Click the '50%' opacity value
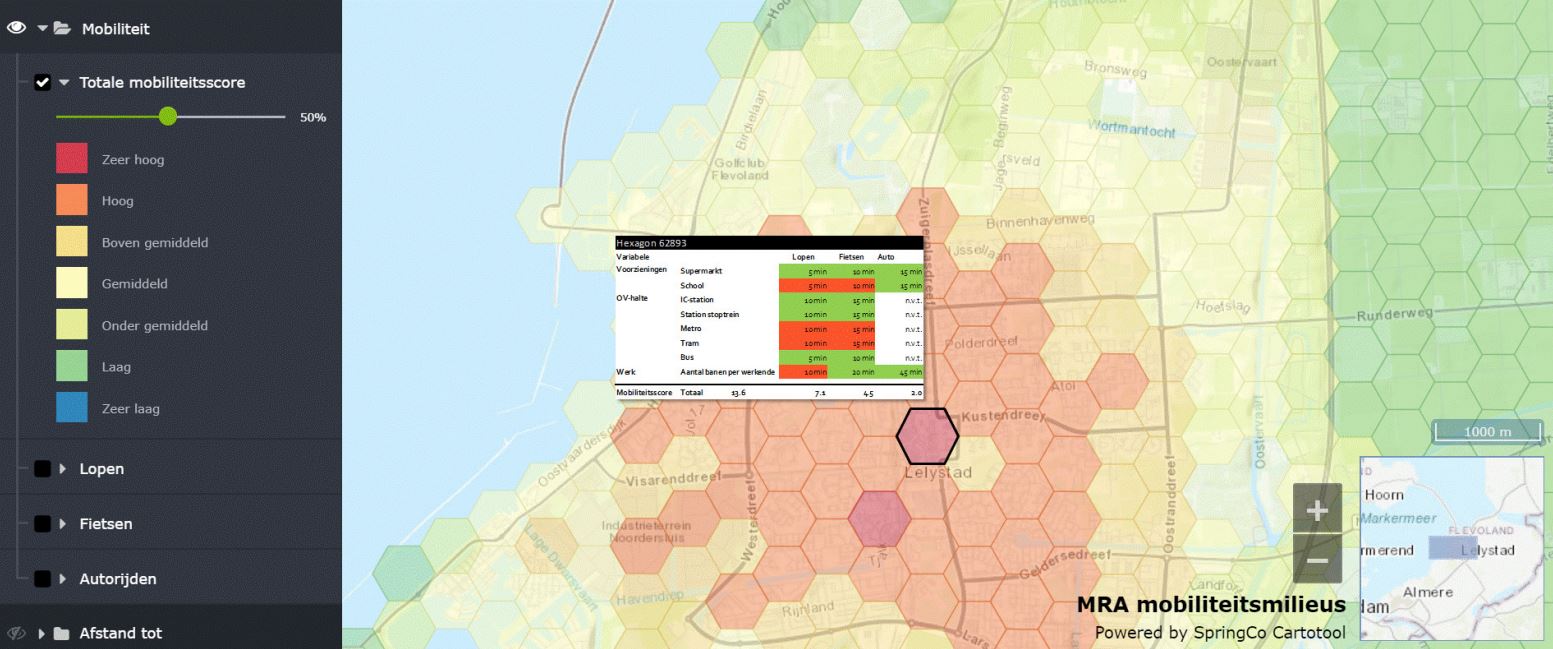Screen dimensions: 1553x649 click(x=313, y=117)
